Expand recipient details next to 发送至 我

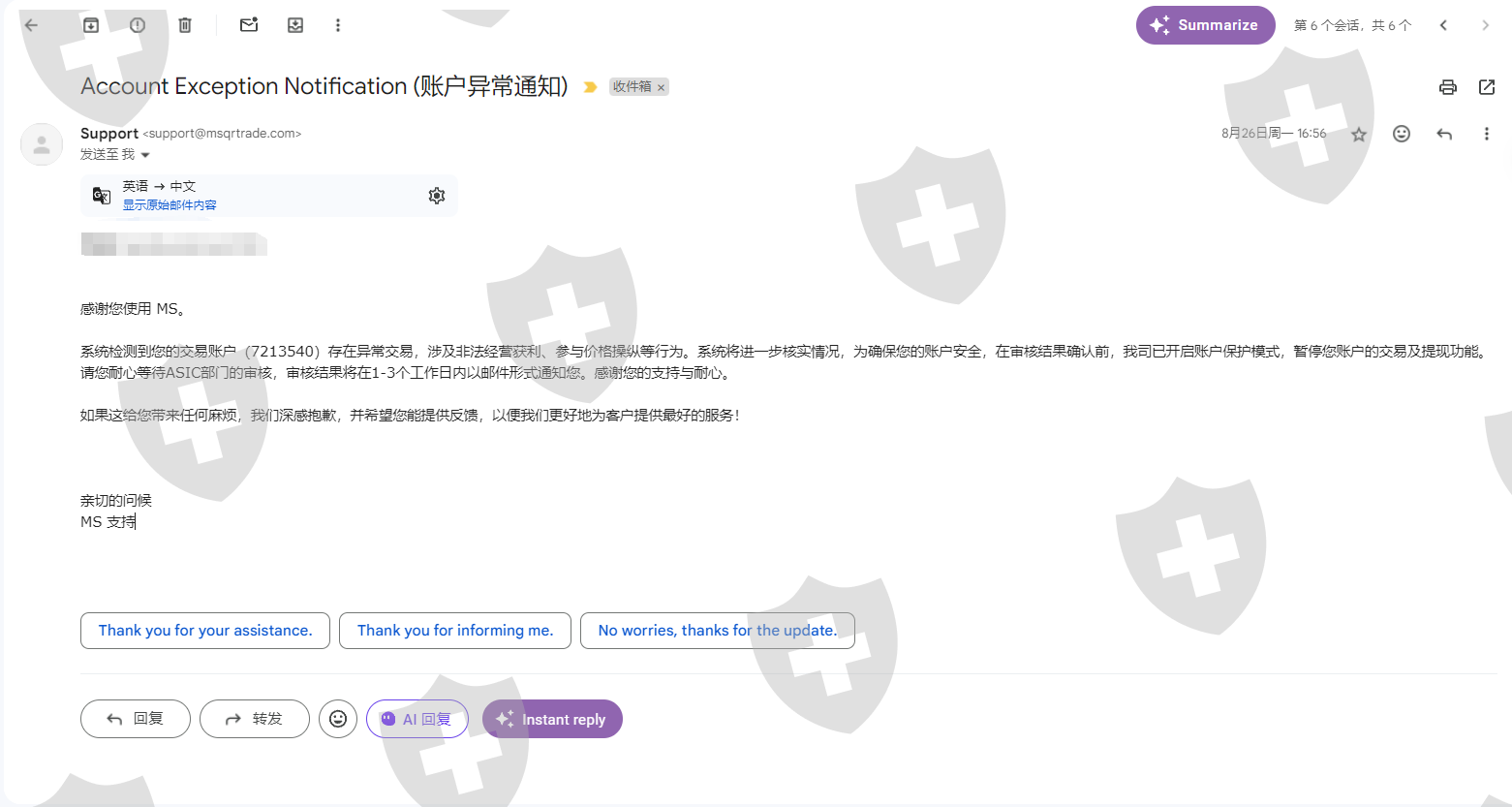(146, 155)
